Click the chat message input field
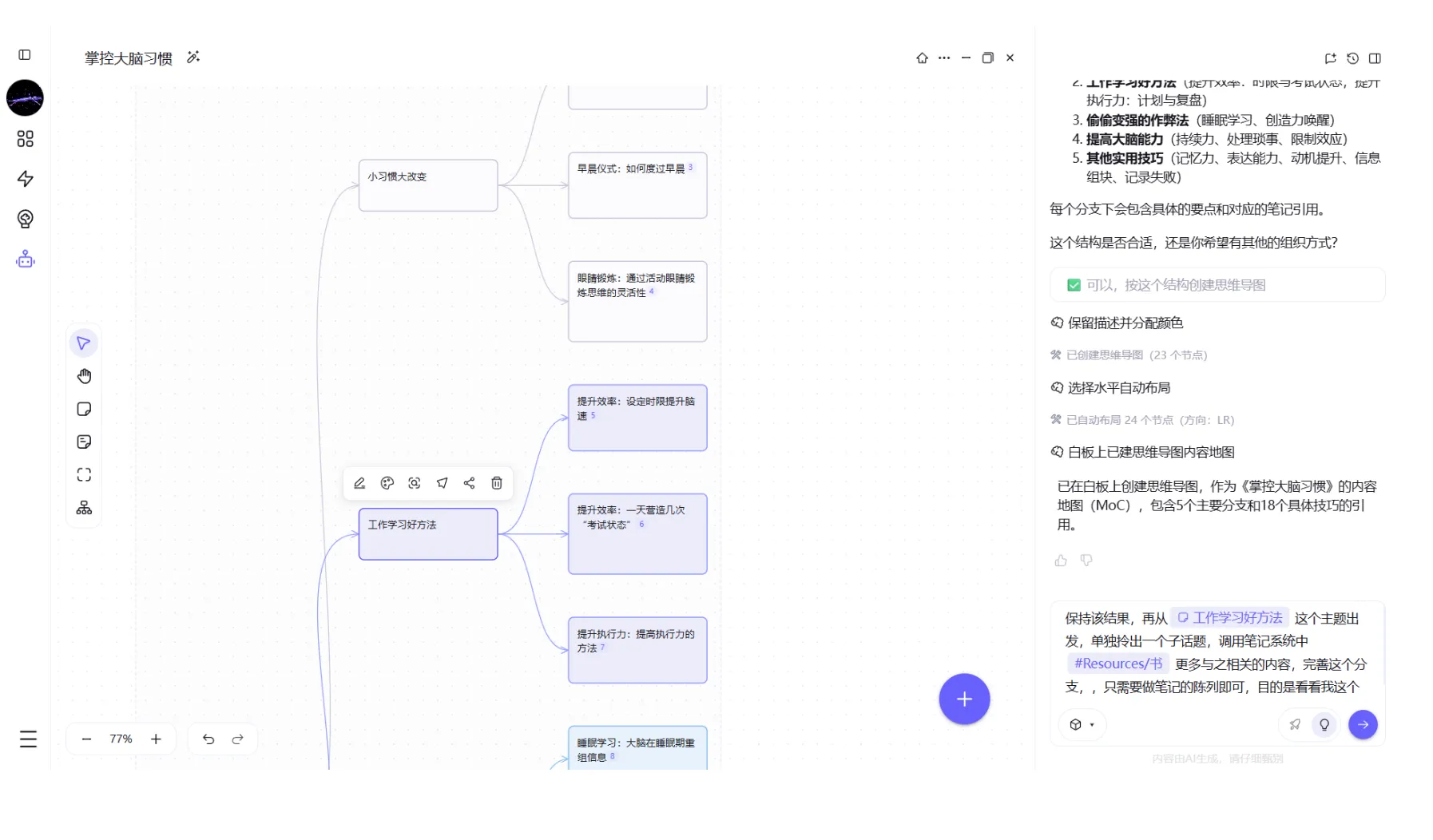 pyautogui.click(x=1216, y=652)
